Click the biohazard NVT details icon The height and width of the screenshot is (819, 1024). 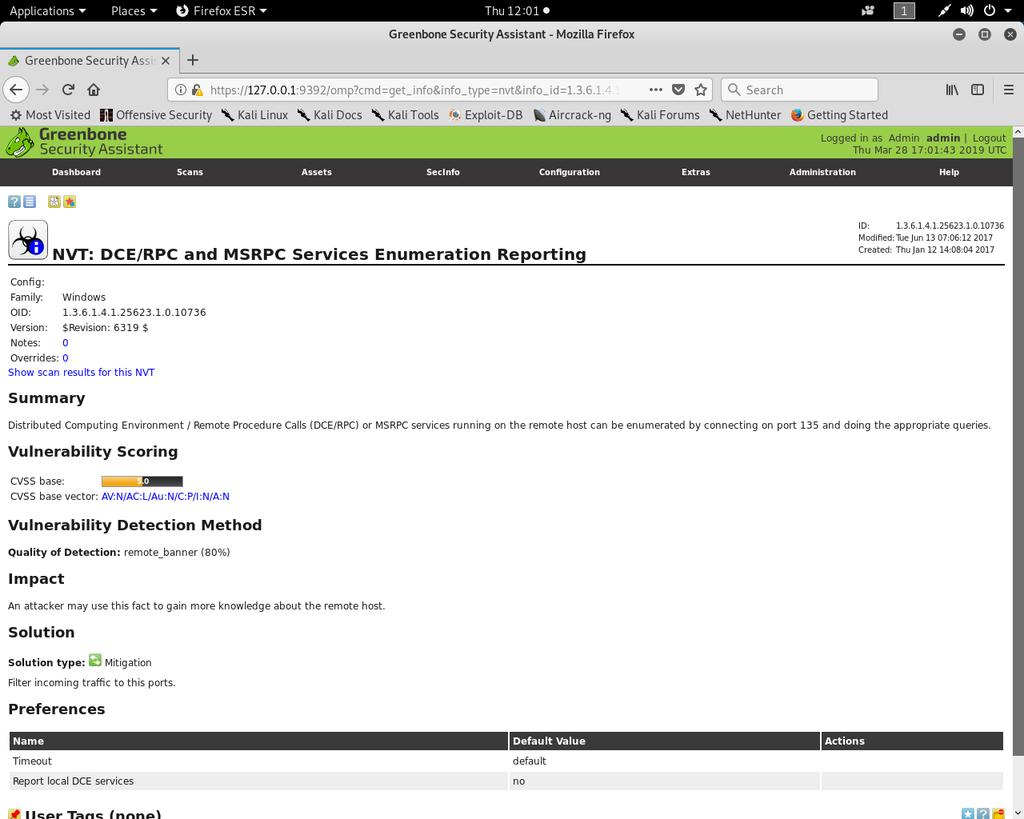28,240
